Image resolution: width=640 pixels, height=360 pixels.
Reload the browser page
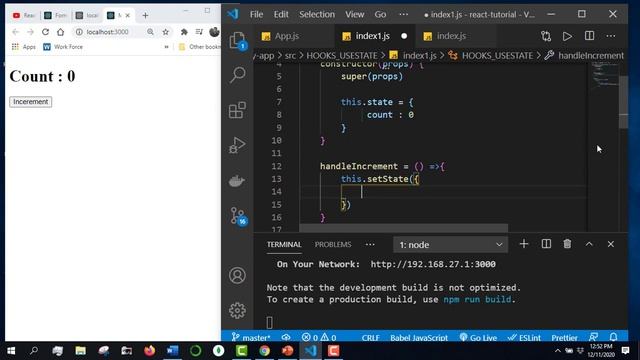tap(45, 32)
